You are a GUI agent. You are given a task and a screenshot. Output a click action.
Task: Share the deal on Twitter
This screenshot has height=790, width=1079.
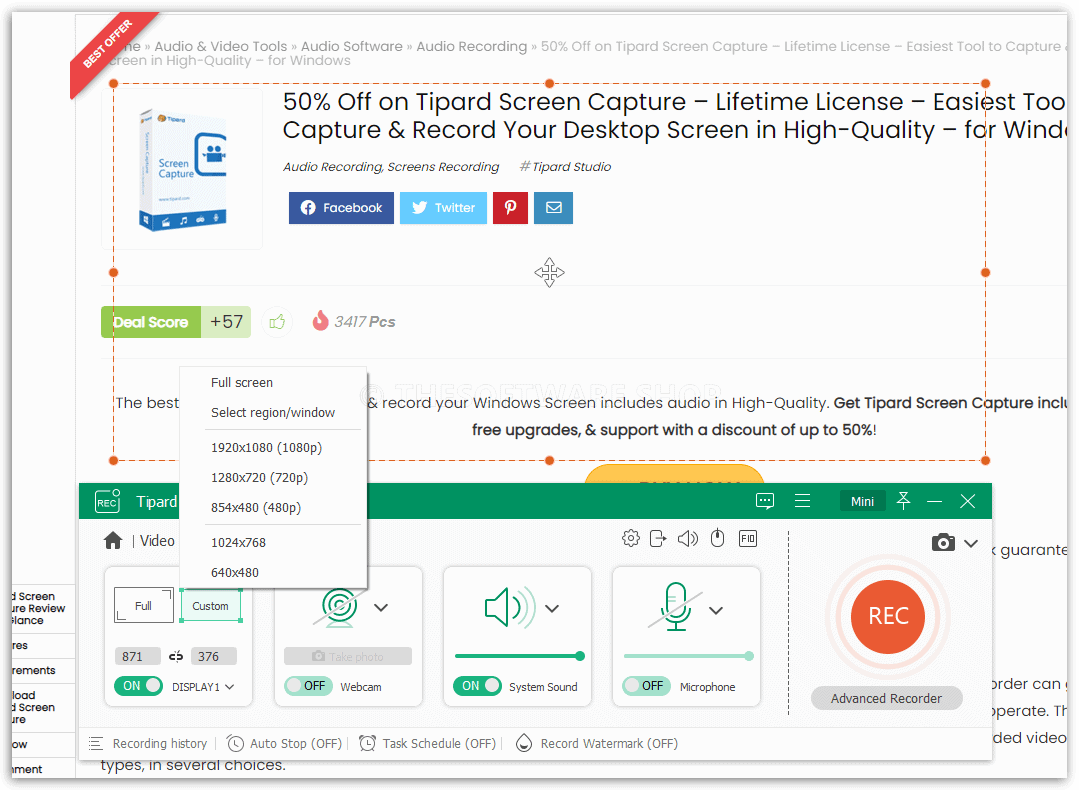[443, 208]
